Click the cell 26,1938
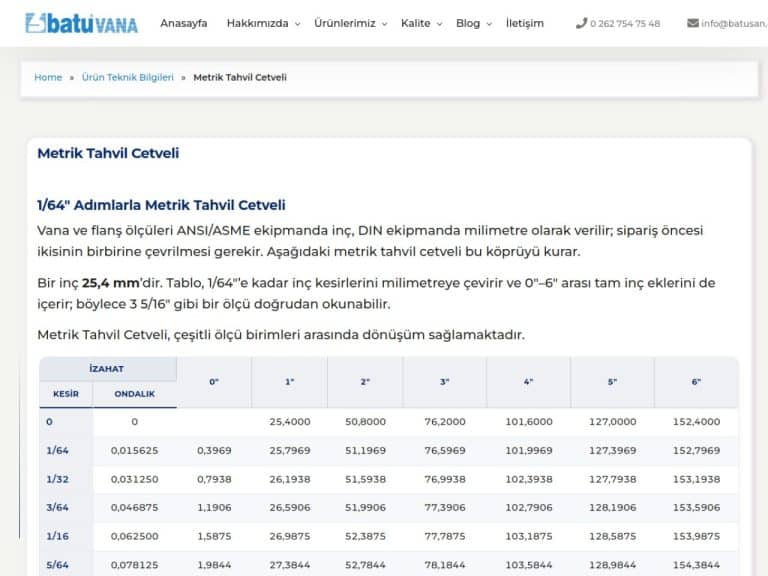768x576 pixels. (x=290, y=479)
